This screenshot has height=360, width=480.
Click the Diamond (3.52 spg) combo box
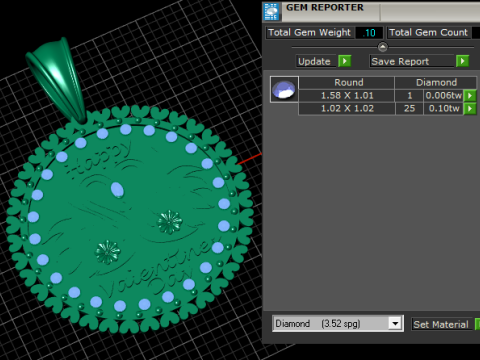(x=338, y=323)
